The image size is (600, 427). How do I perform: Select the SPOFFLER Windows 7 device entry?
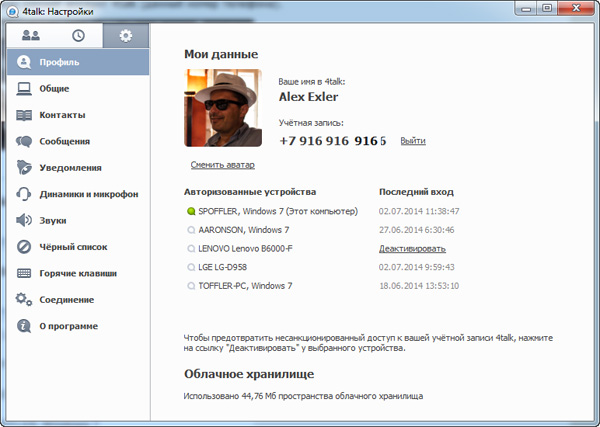point(277,211)
